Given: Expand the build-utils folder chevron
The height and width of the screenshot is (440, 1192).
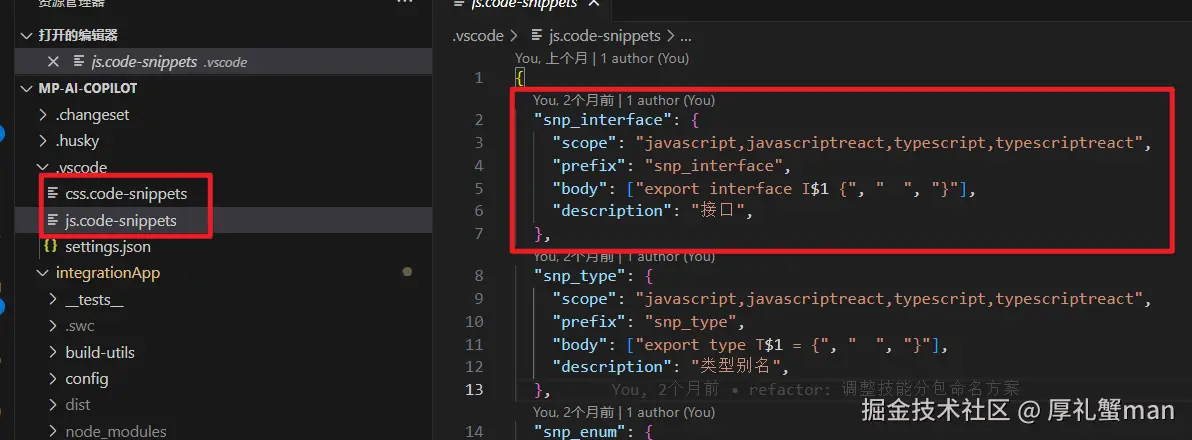Looking at the screenshot, I should coord(52,352).
